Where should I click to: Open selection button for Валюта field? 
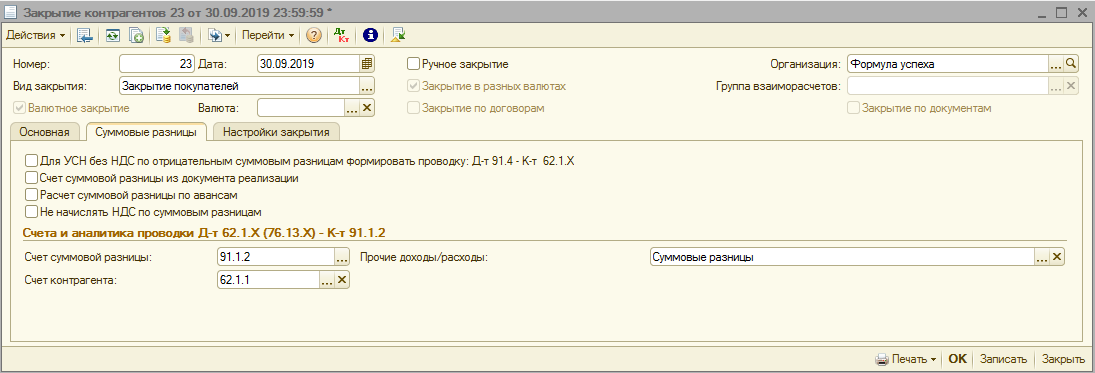pos(352,108)
